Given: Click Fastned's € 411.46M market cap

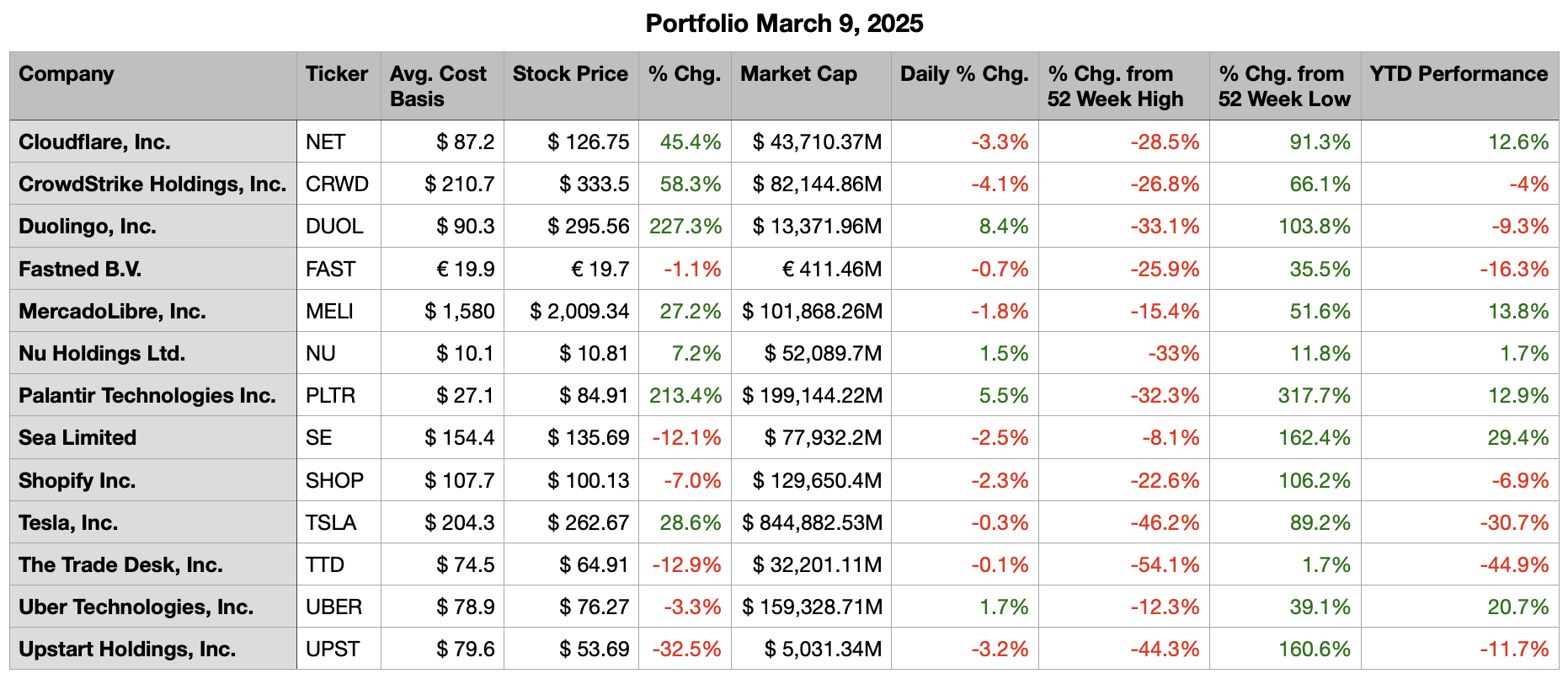Looking at the screenshot, I should tap(831, 270).
